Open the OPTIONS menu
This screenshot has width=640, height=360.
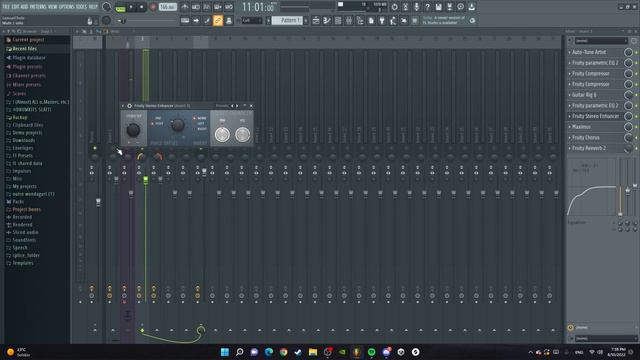coord(67,7)
